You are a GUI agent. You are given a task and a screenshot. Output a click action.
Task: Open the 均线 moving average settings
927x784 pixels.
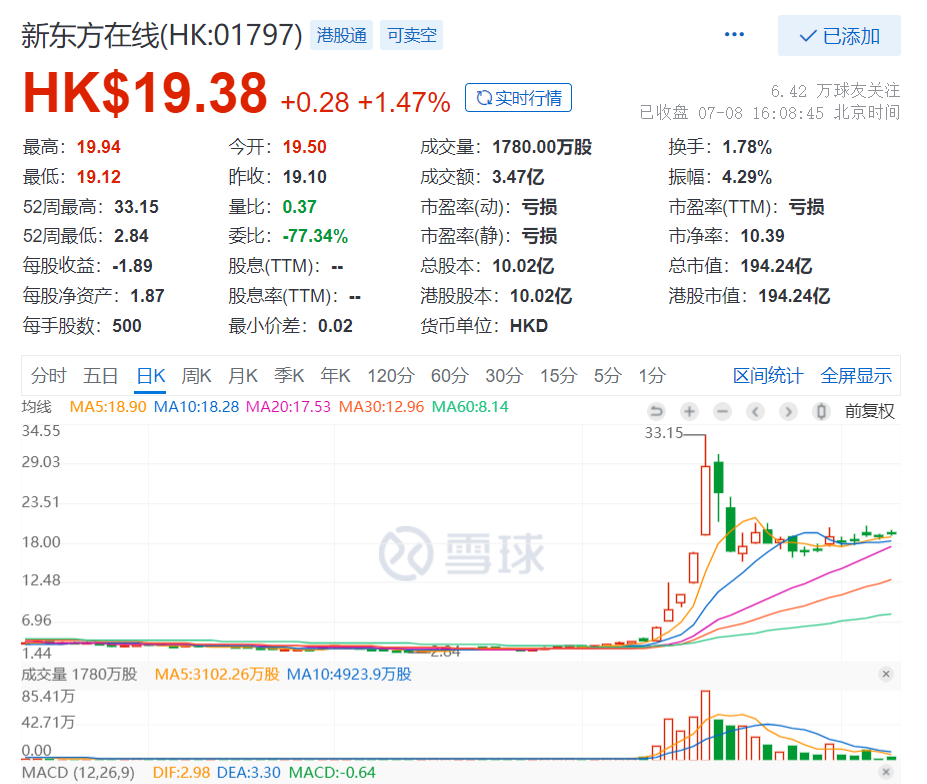point(36,407)
